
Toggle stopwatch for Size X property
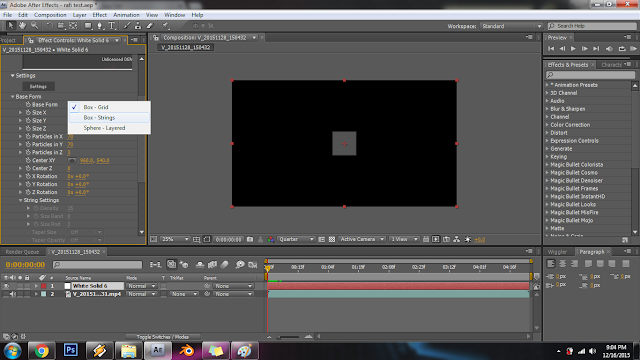click(x=28, y=113)
